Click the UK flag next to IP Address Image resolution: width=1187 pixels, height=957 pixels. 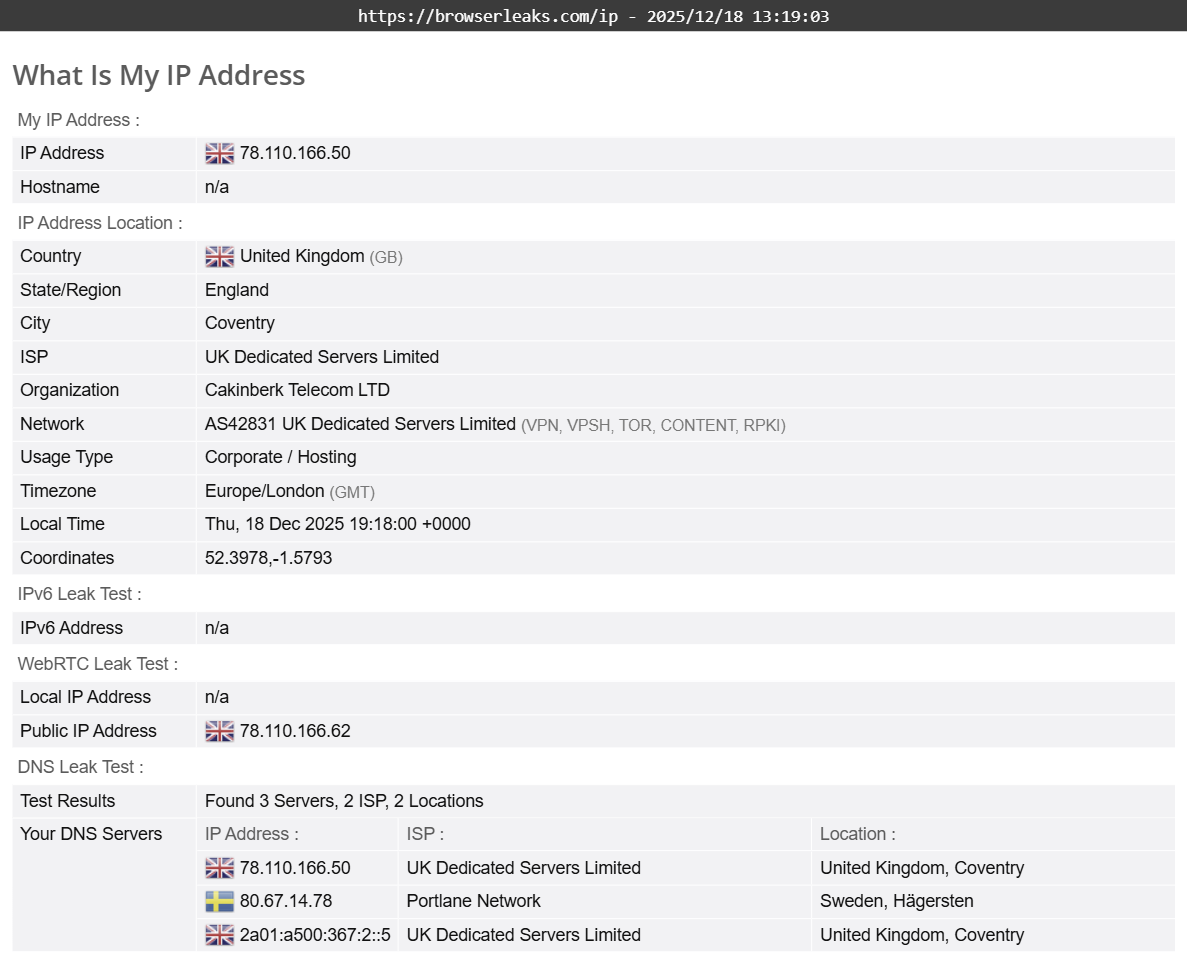pyautogui.click(x=218, y=153)
